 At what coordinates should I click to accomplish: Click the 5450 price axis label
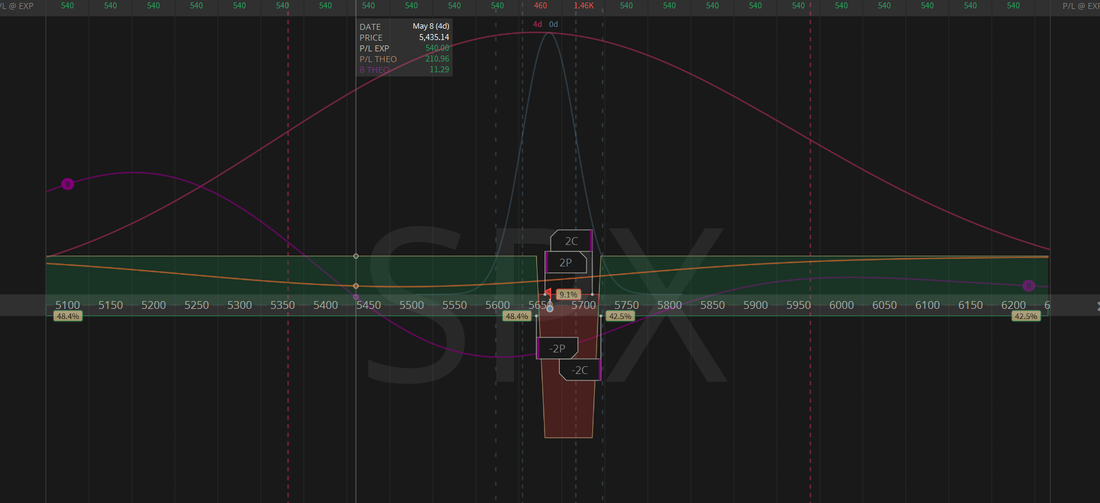click(368, 305)
